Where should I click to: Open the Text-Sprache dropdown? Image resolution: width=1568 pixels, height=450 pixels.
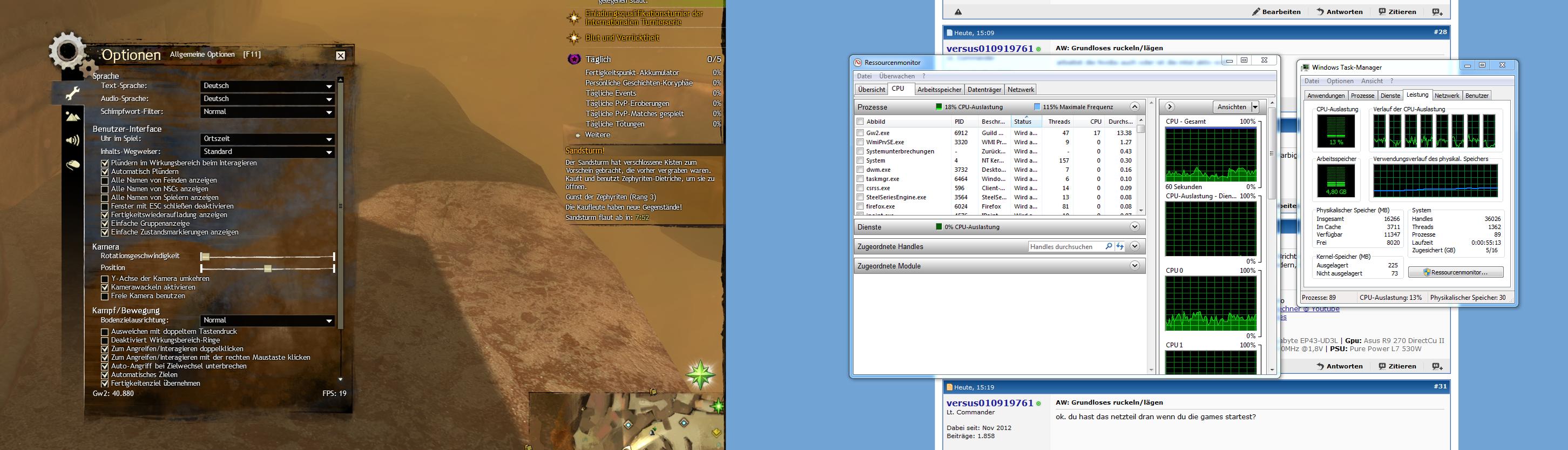(268, 86)
